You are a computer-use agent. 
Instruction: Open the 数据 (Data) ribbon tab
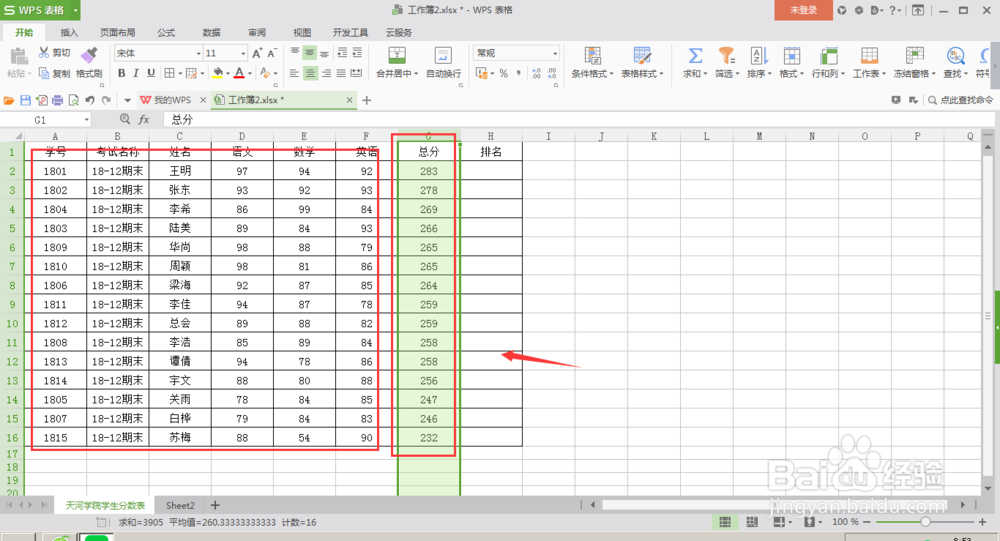(x=211, y=33)
